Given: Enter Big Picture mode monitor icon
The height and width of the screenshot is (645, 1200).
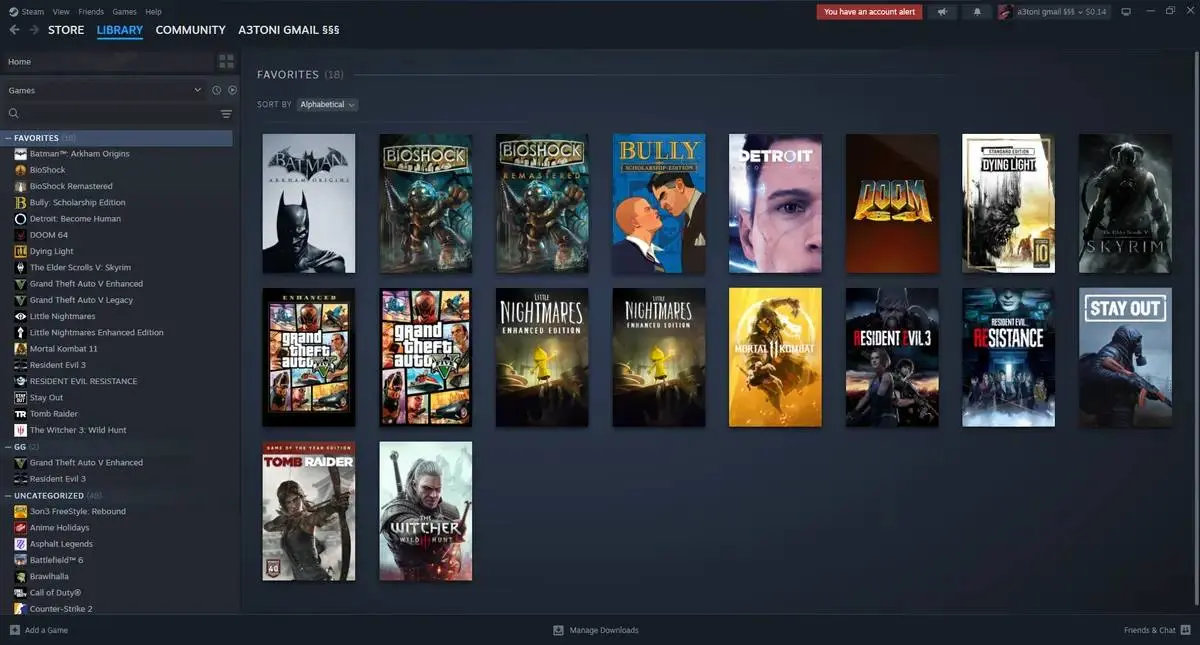Looking at the screenshot, I should tap(1125, 12).
